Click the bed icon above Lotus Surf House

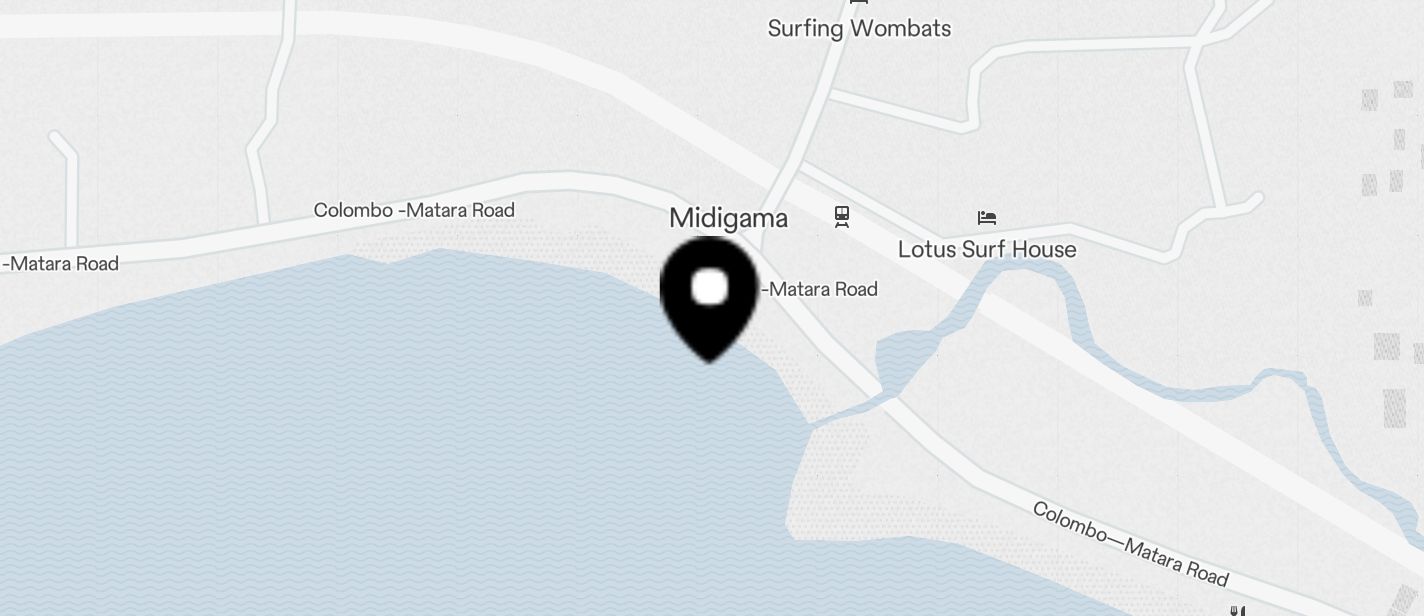click(x=987, y=217)
